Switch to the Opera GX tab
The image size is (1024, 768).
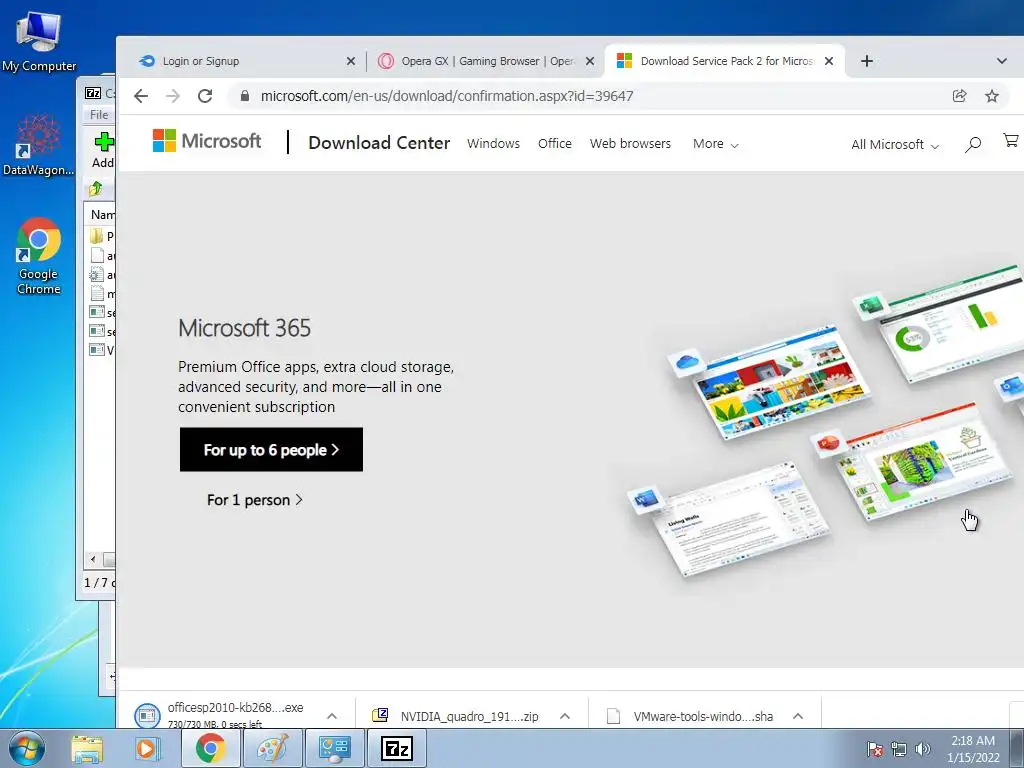pyautogui.click(x=486, y=61)
